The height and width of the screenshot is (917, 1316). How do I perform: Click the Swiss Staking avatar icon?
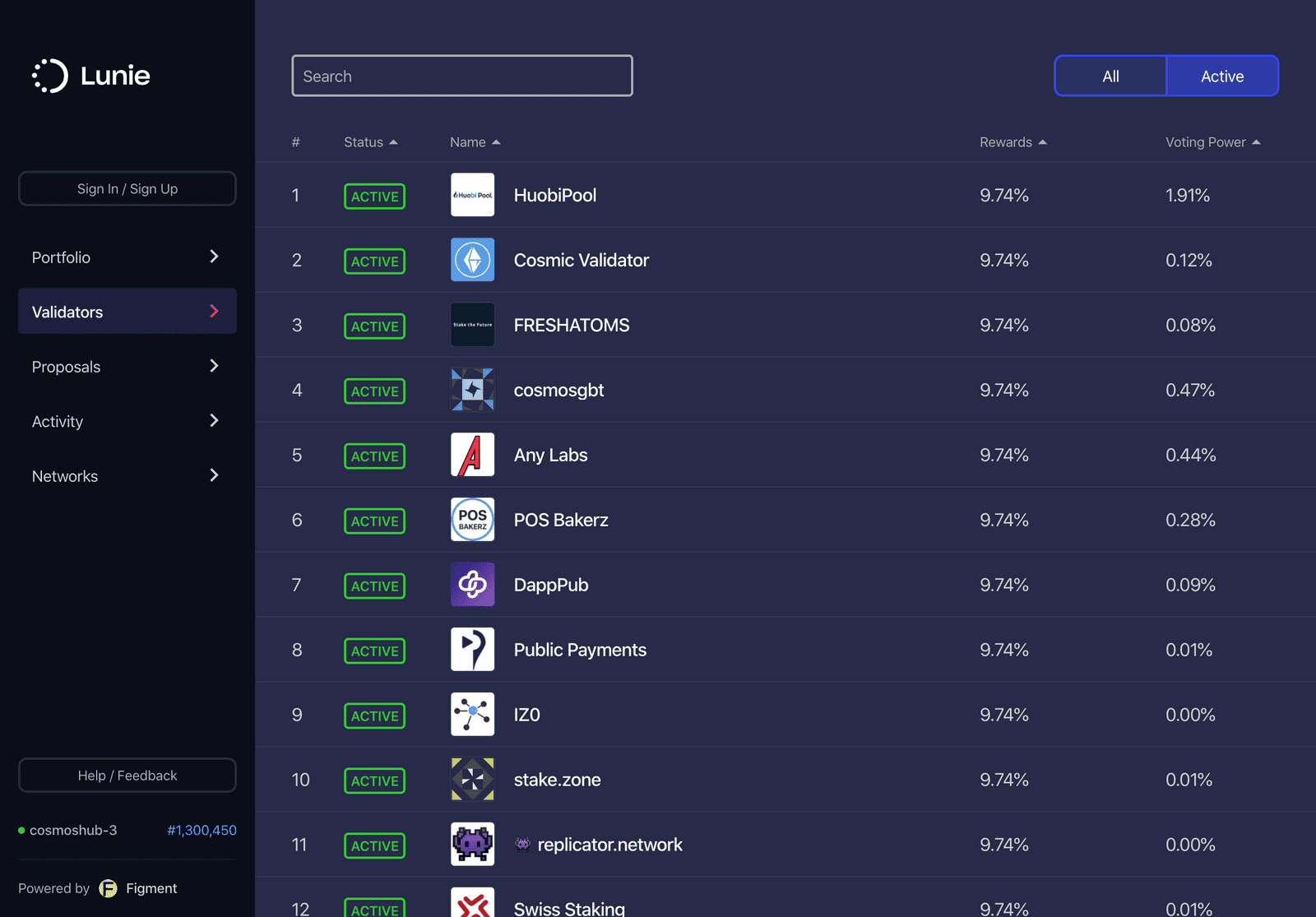point(472,903)
